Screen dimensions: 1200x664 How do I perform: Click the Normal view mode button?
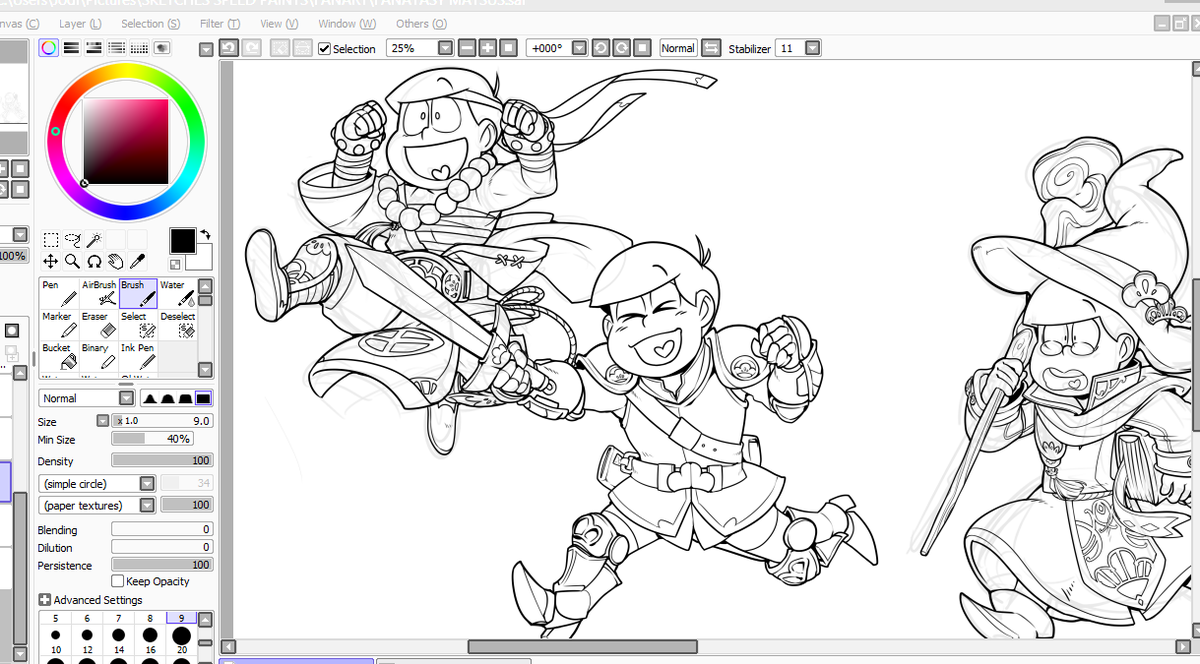pyautogui.click(x=677, y=48)
